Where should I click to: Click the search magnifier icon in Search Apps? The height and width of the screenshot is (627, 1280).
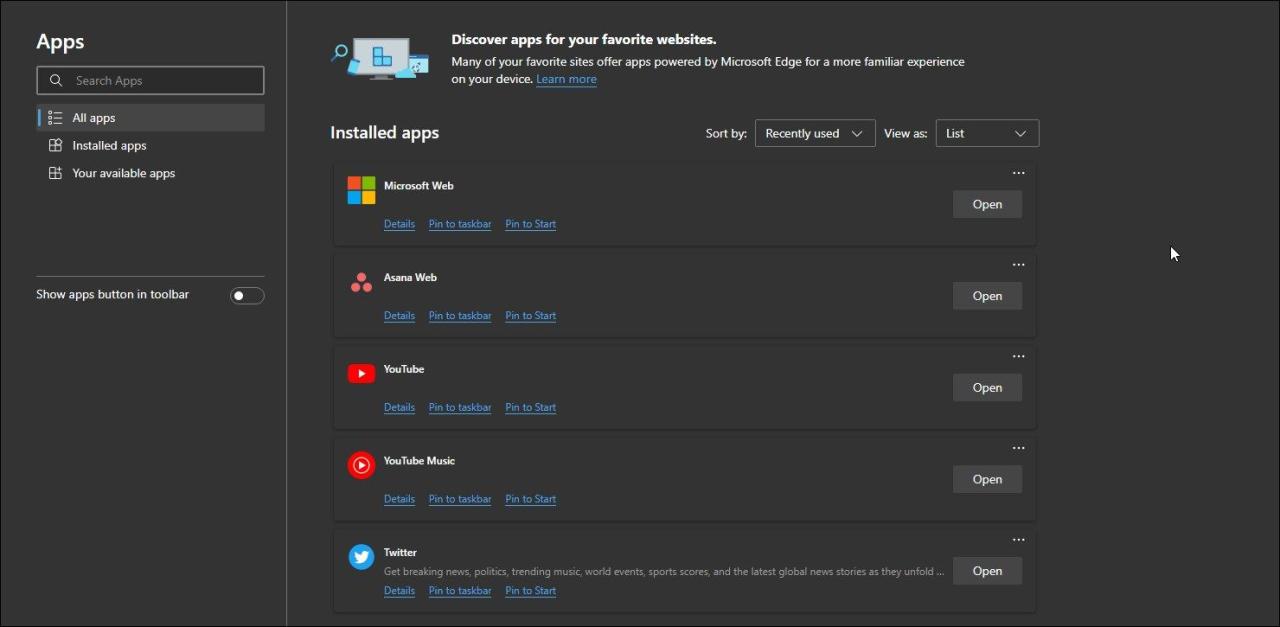[55, 80]
